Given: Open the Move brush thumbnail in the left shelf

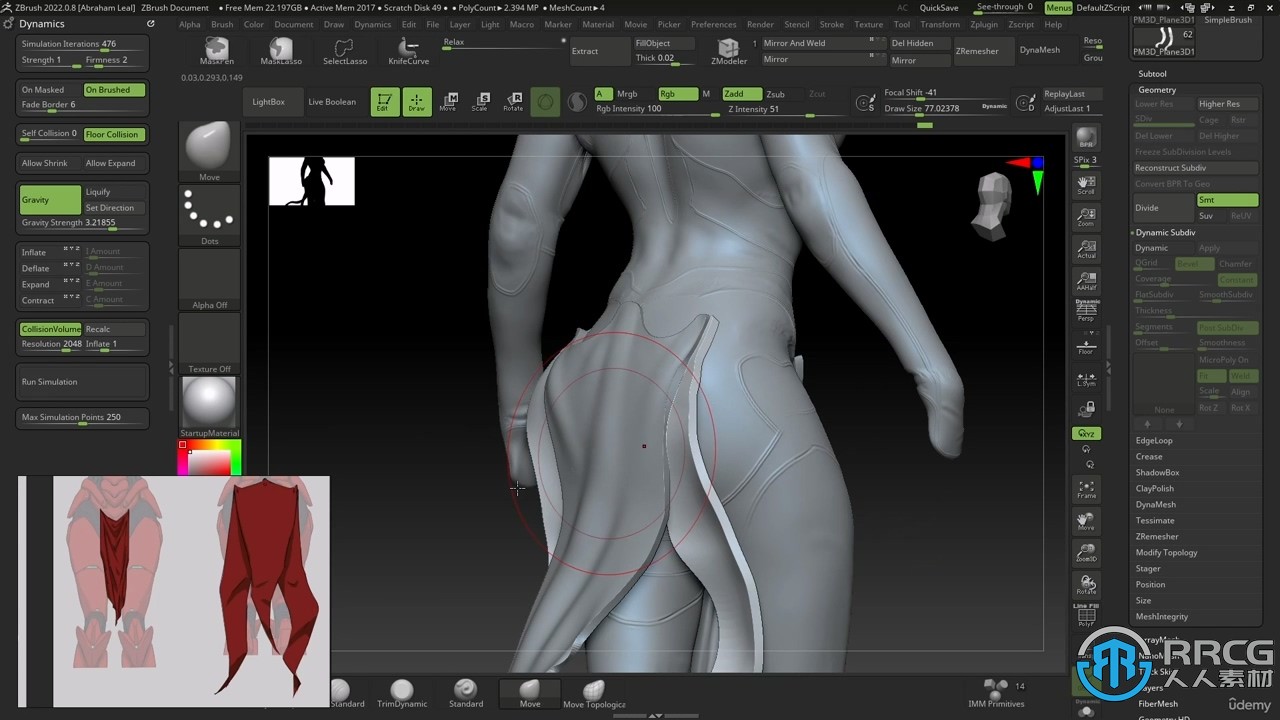Looking at the screenshot, I should [x=209, y=150].
